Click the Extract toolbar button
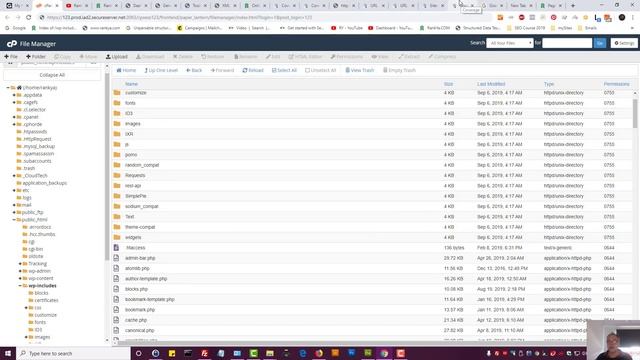 pyautogui.click(x=409, y=57)
